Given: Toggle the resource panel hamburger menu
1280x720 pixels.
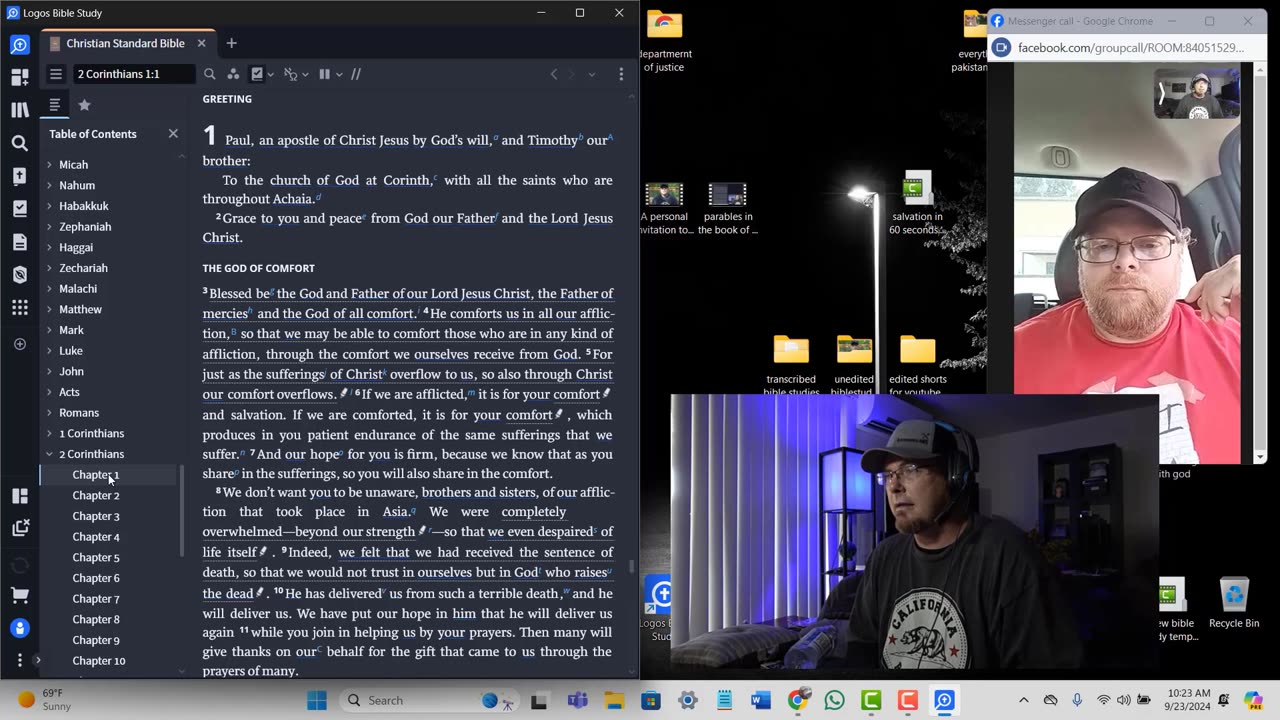Looking at the screenshot, I should (x=56, y=74).
